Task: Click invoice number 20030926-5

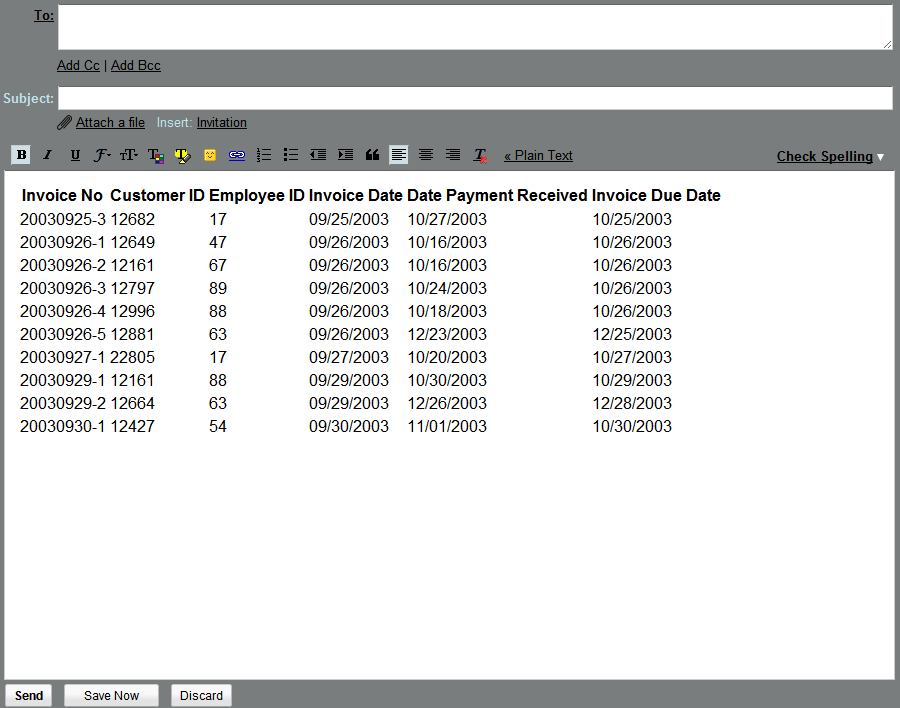Action: pos(63,334)
